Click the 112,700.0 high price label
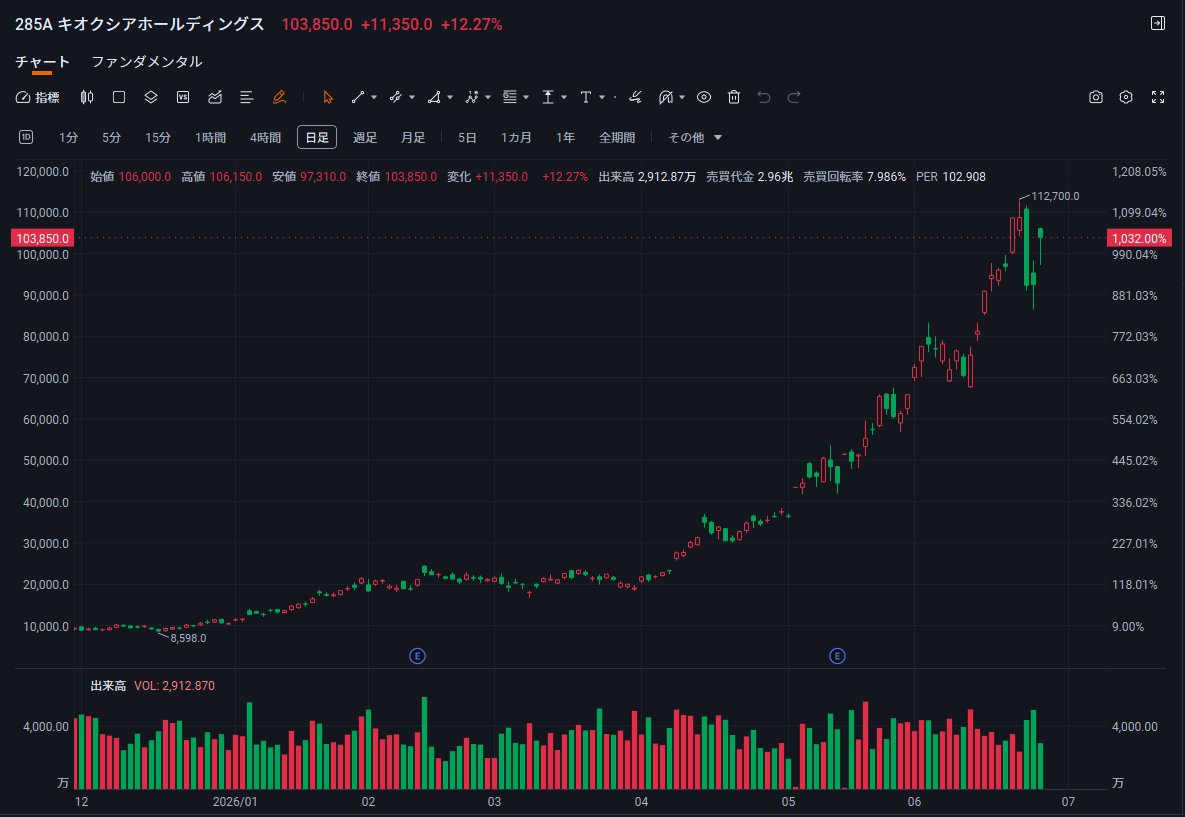1185x817 pixels. tap(1055, 197)
